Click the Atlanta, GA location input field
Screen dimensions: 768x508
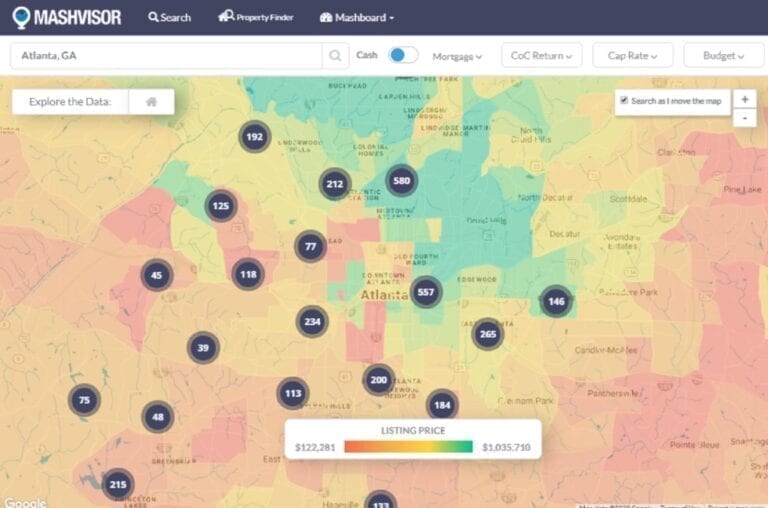point(165,56)
